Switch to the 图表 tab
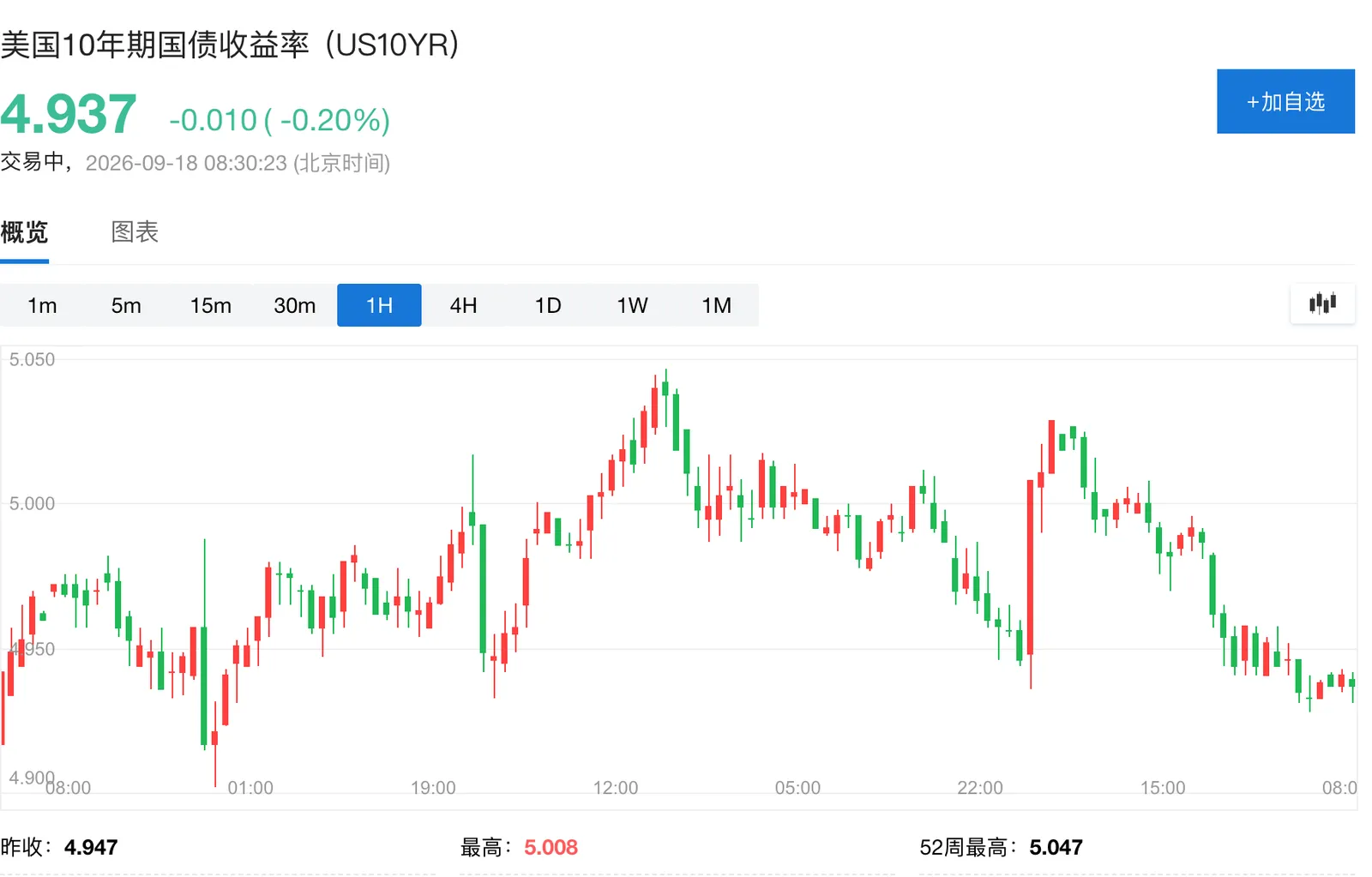Screen dimensions: 1372x877 click(135, 231)
